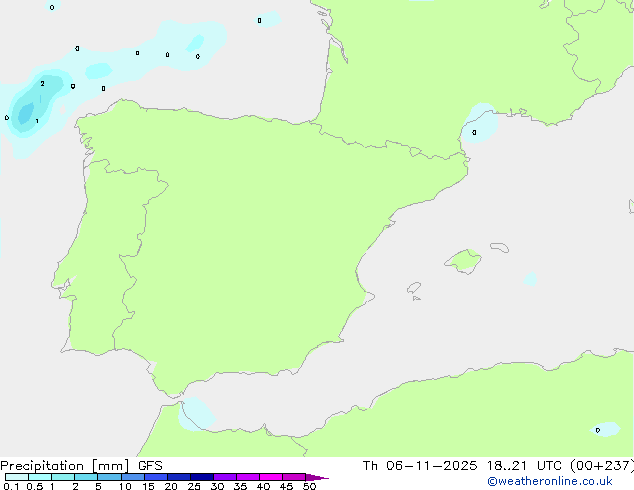Viewport: 634px width, 490px height.
Task: Select the '[mm]' unit label
Action: tap(110, 466)
